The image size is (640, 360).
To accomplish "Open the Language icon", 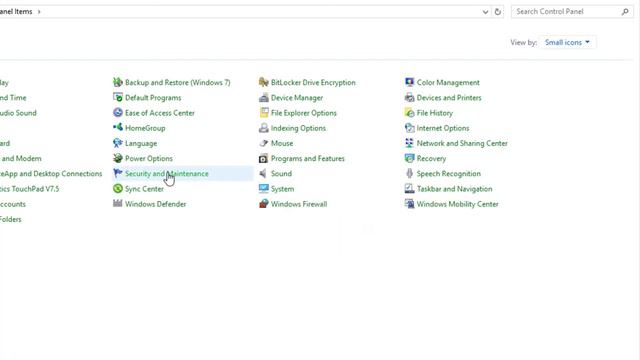I will click(x=118, y=143).
